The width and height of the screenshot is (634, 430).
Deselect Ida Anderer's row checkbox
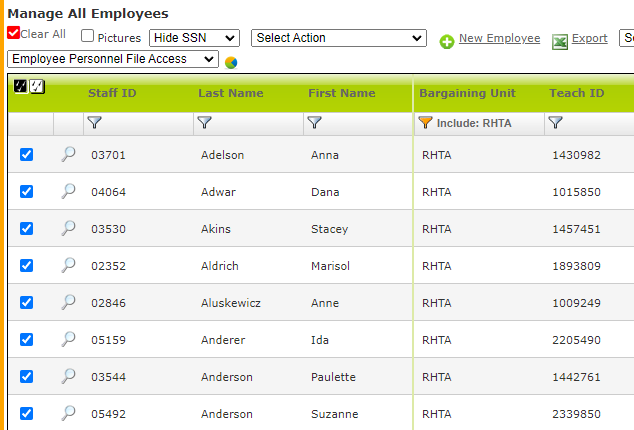coord(27,339)
